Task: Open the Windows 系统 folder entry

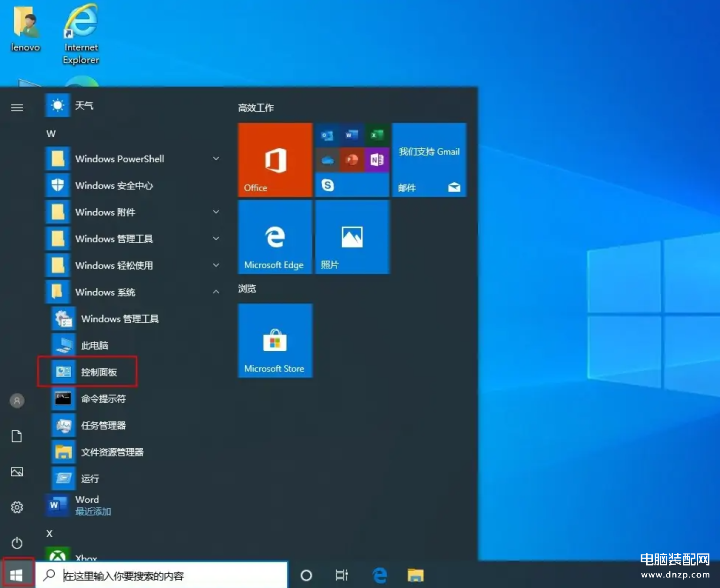Action: [x=133, y=292]
